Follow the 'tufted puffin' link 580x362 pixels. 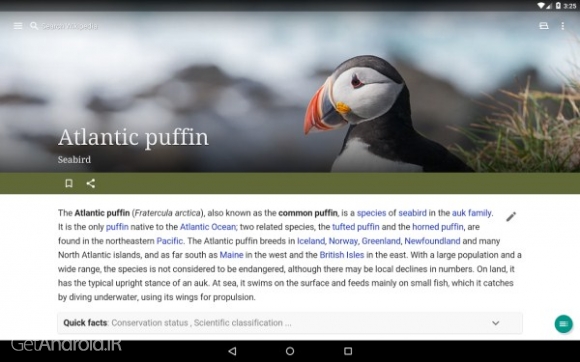[x=356, y=227]
